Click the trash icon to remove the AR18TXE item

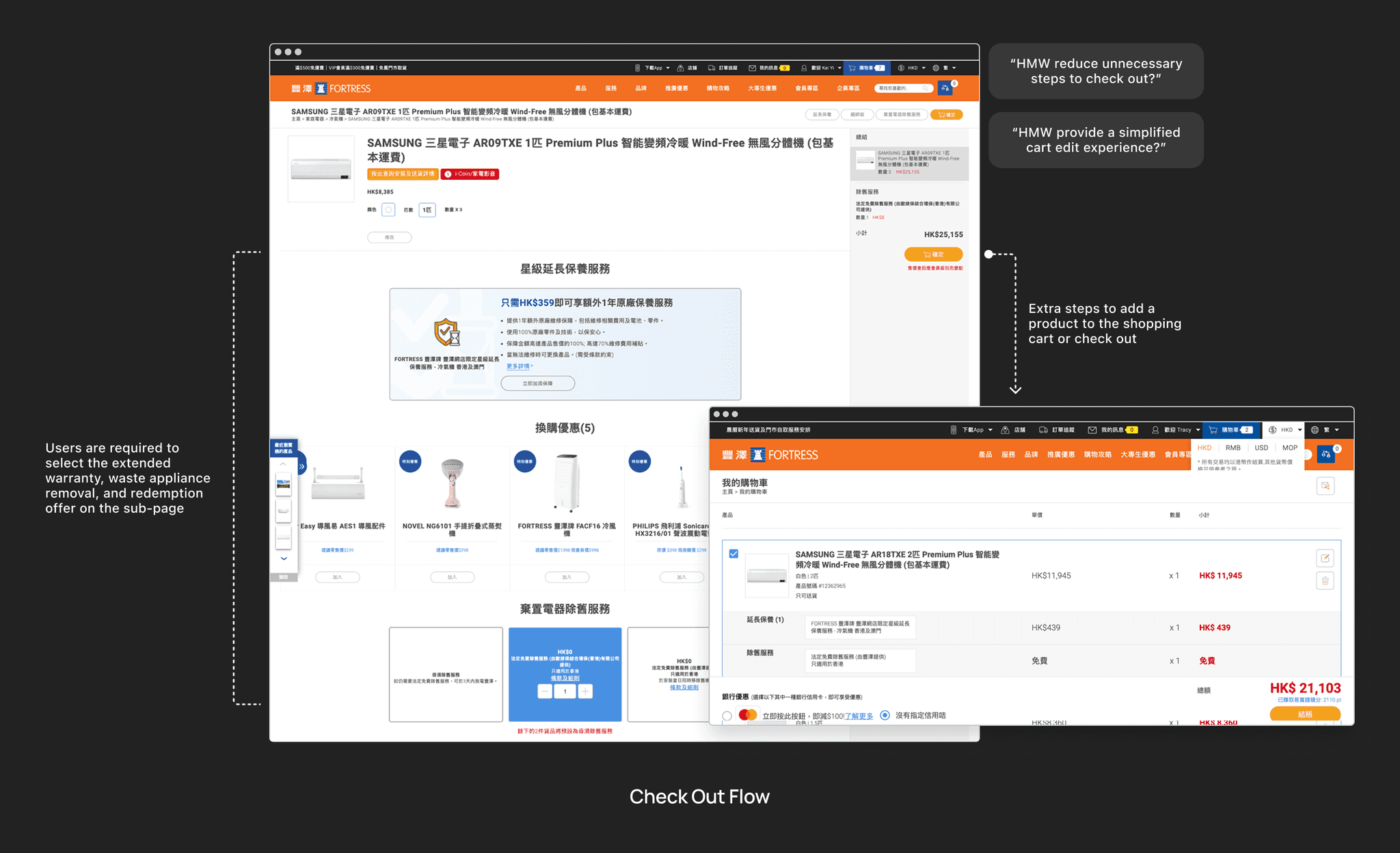pyautogui.click(x=1325, y=581)
